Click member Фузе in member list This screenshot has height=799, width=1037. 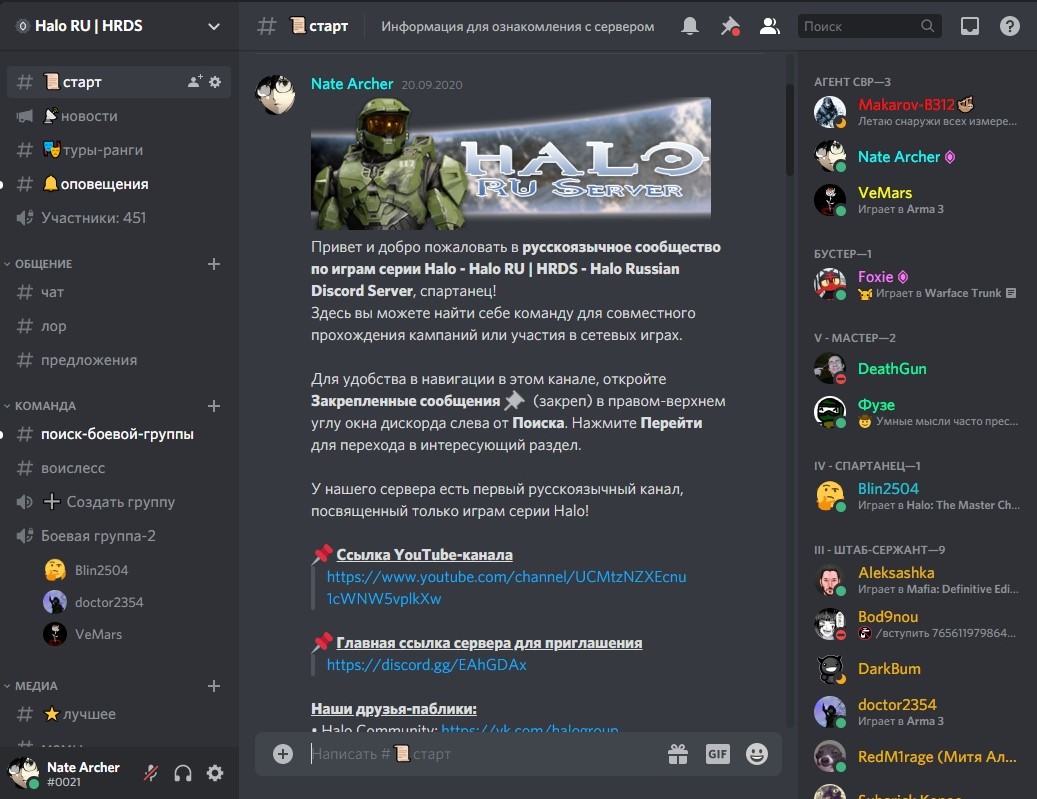(918, 412)
